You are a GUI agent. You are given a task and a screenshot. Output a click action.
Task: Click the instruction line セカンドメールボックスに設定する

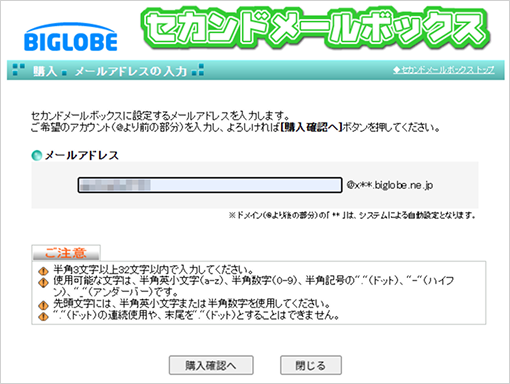coord(160,116)
